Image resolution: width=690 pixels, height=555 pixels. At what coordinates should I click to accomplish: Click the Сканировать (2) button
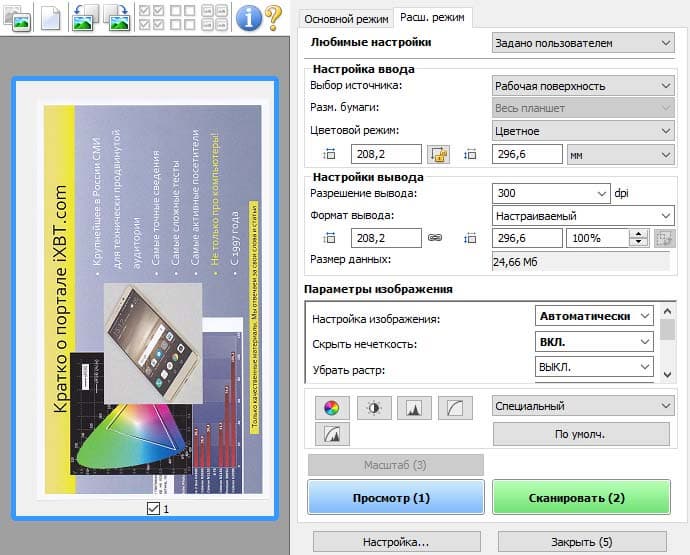581,498
